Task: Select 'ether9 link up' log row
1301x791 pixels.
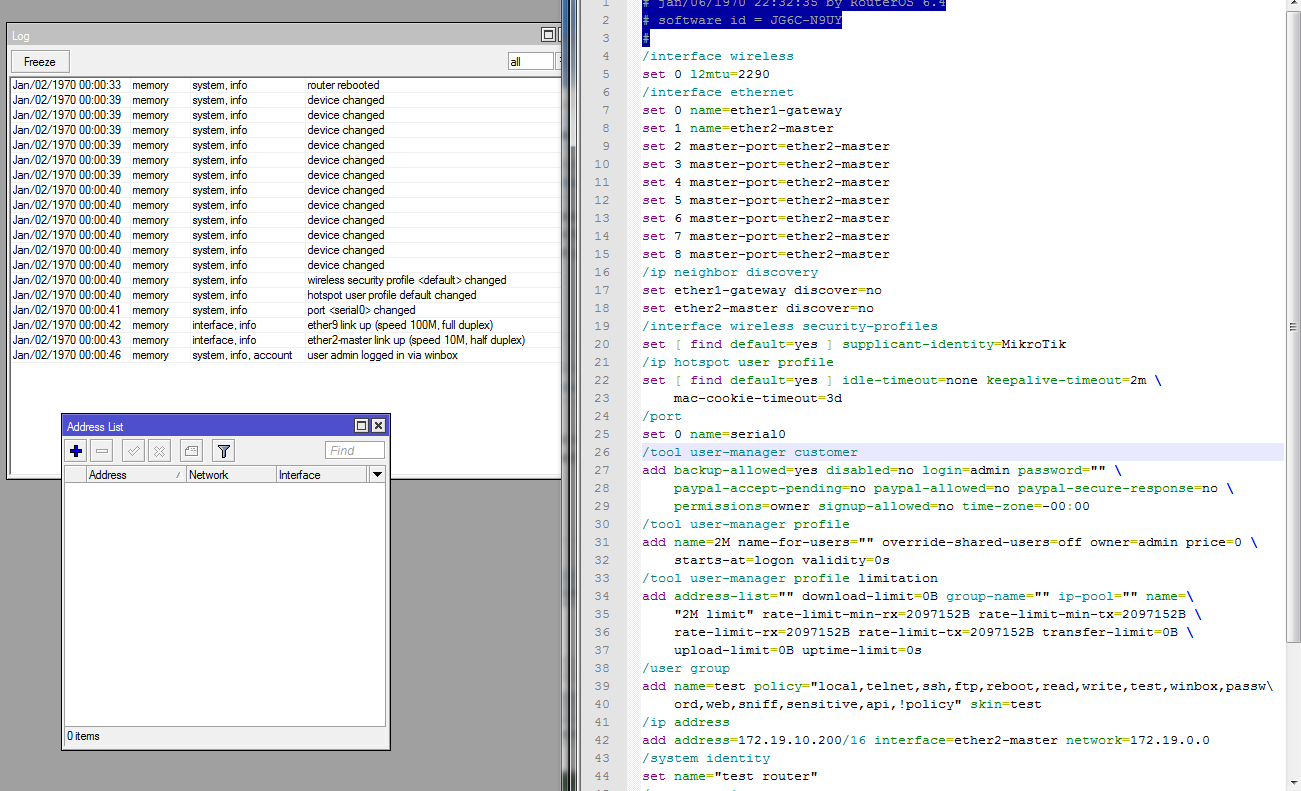Action: coord(285,325)
